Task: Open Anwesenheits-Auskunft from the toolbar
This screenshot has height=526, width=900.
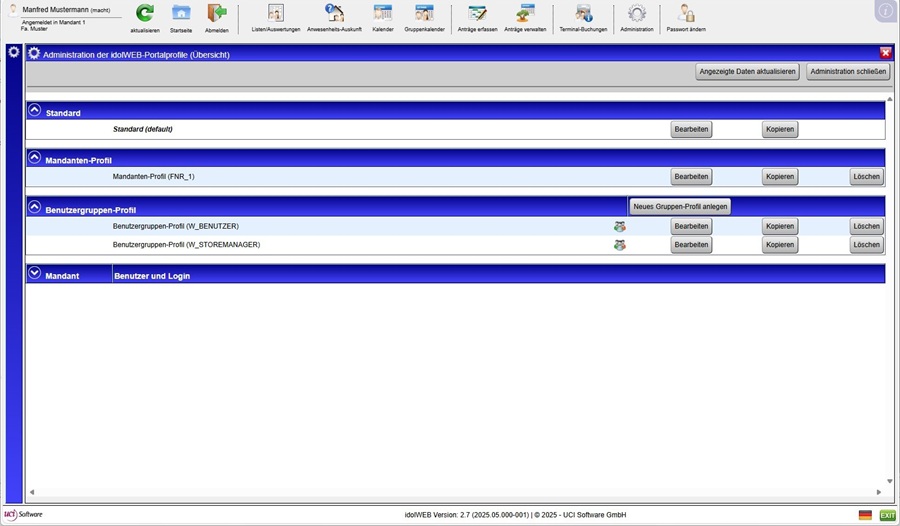Action: [335, 14]
